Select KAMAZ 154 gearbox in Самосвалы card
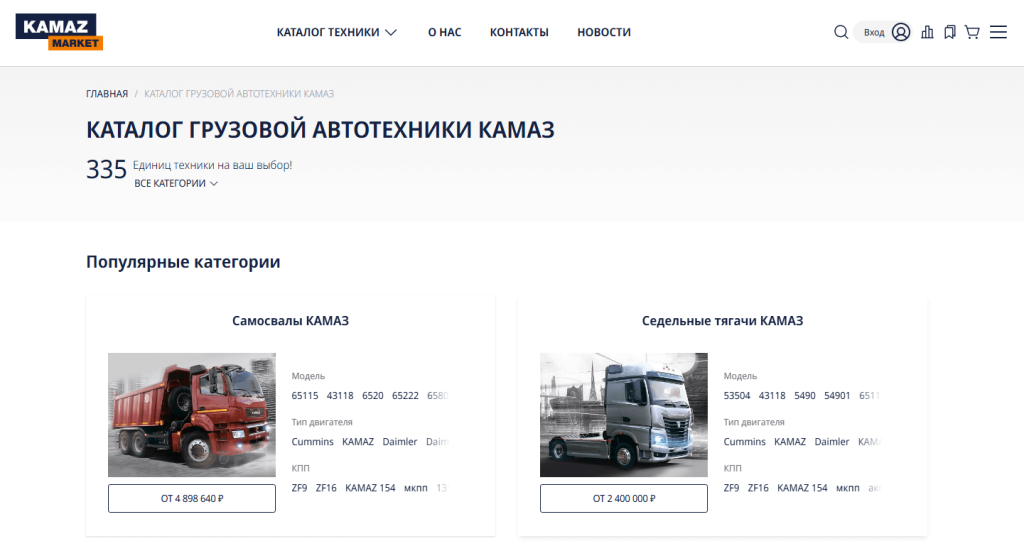Screen dimensions: 1024x551 (x=370, y=488)
